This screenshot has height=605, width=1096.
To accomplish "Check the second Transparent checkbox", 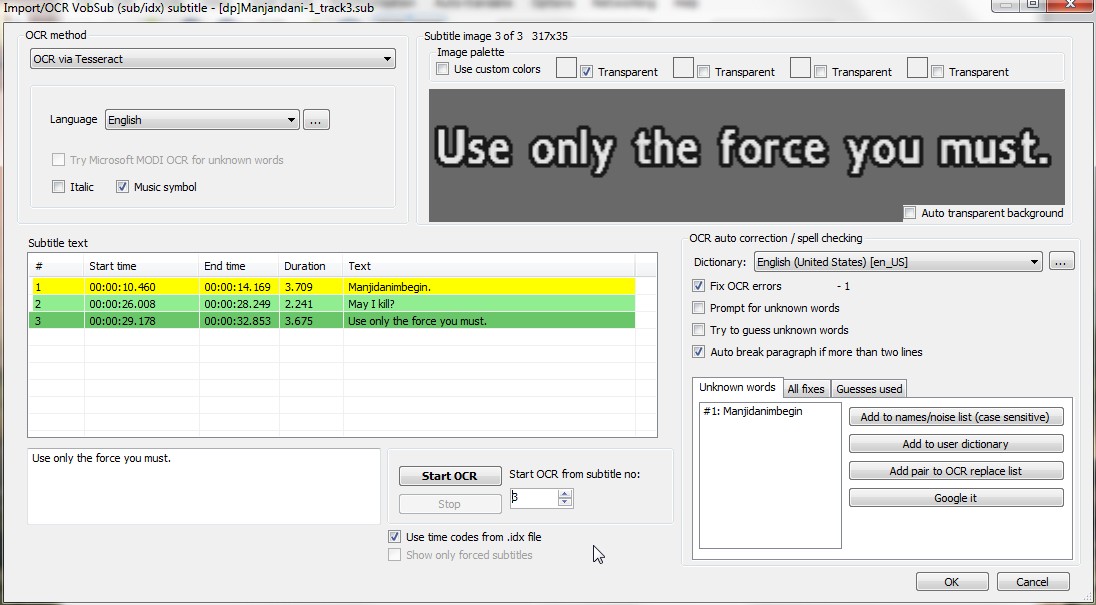I will coord(703,72).
